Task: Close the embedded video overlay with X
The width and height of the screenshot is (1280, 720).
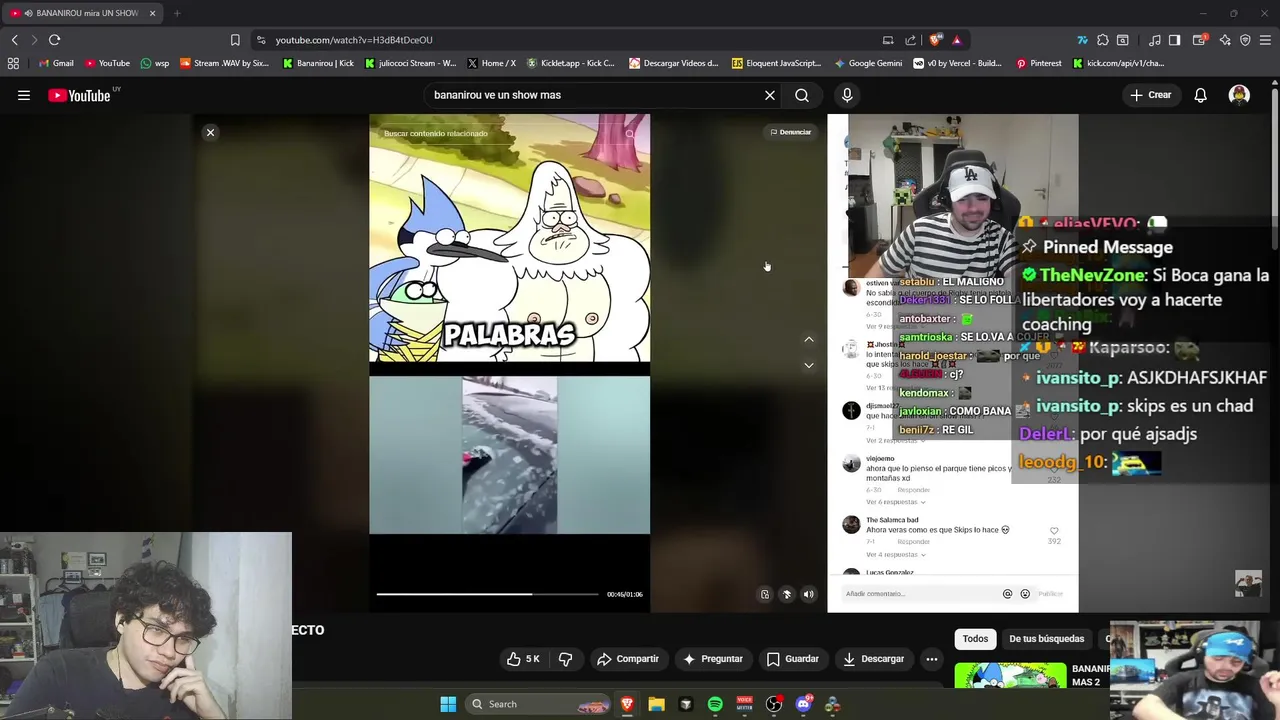Action: (x=210, y=132)
